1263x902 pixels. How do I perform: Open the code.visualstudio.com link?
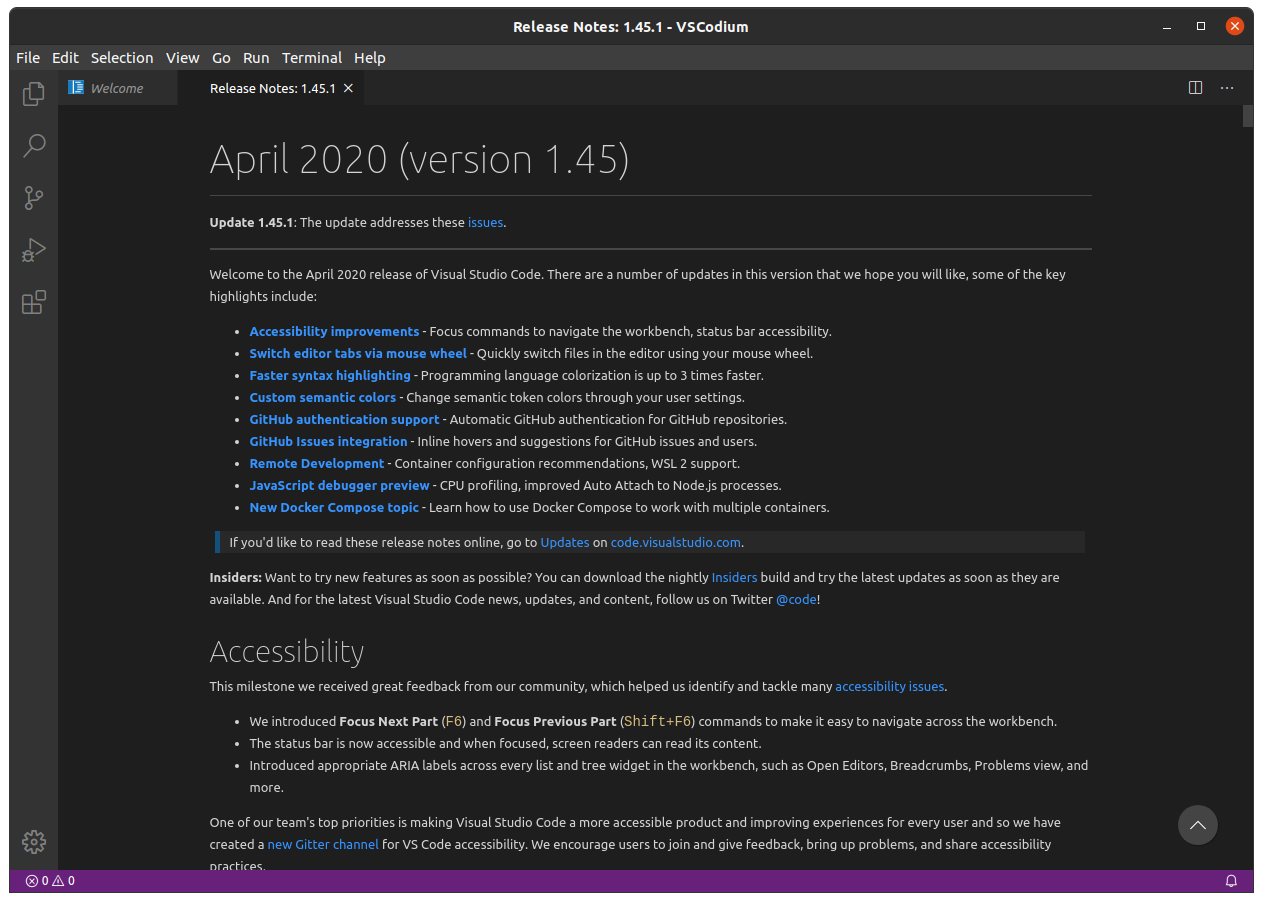[676, 542]
